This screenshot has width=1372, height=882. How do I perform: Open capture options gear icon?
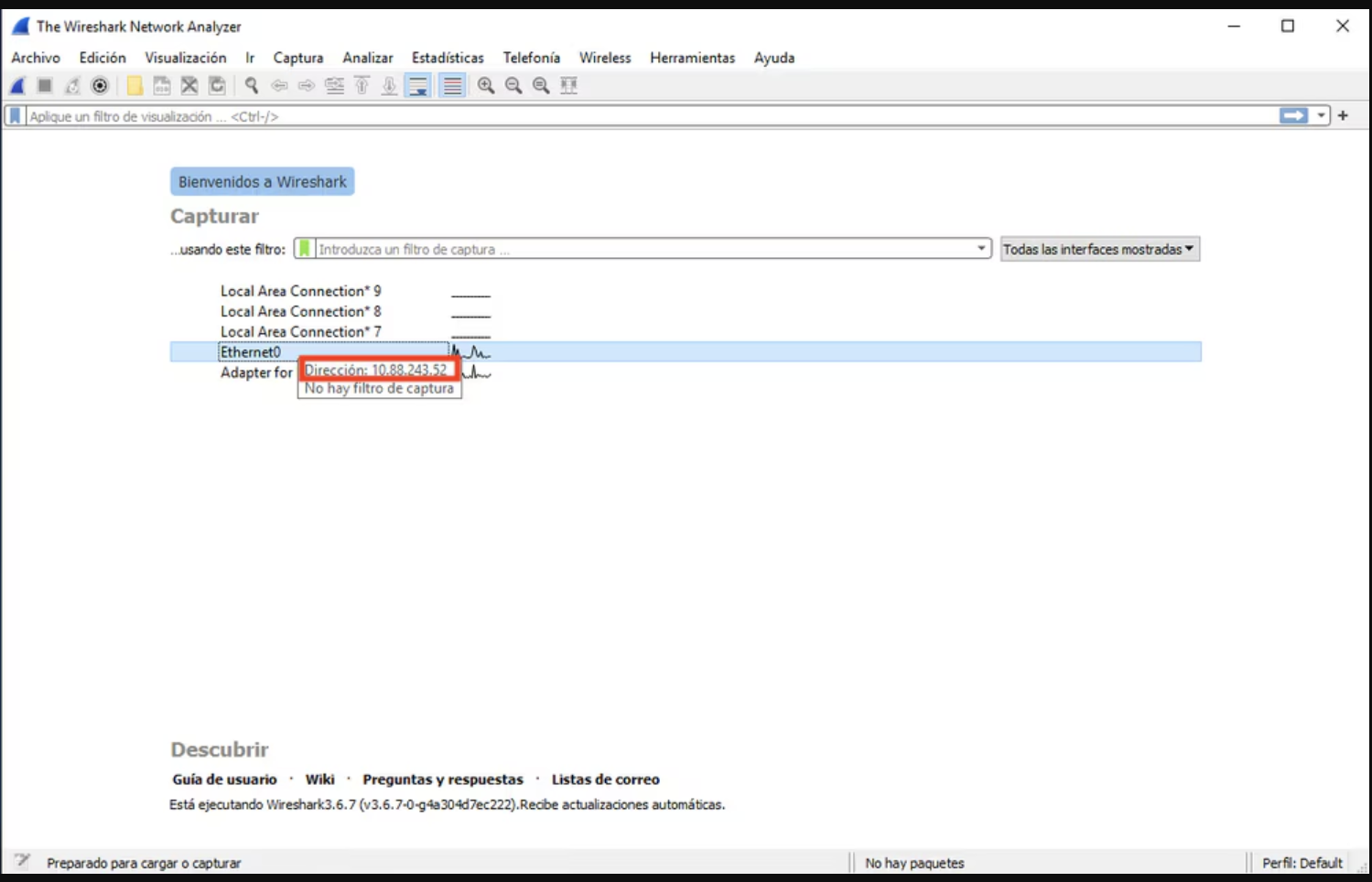[x=100, y=86]
